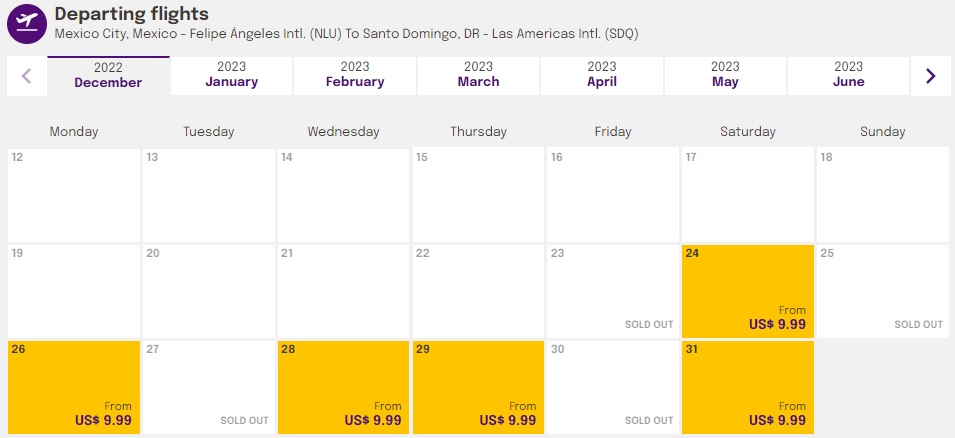
Task: Select December 31 departure date
Action: pos(748,387)
